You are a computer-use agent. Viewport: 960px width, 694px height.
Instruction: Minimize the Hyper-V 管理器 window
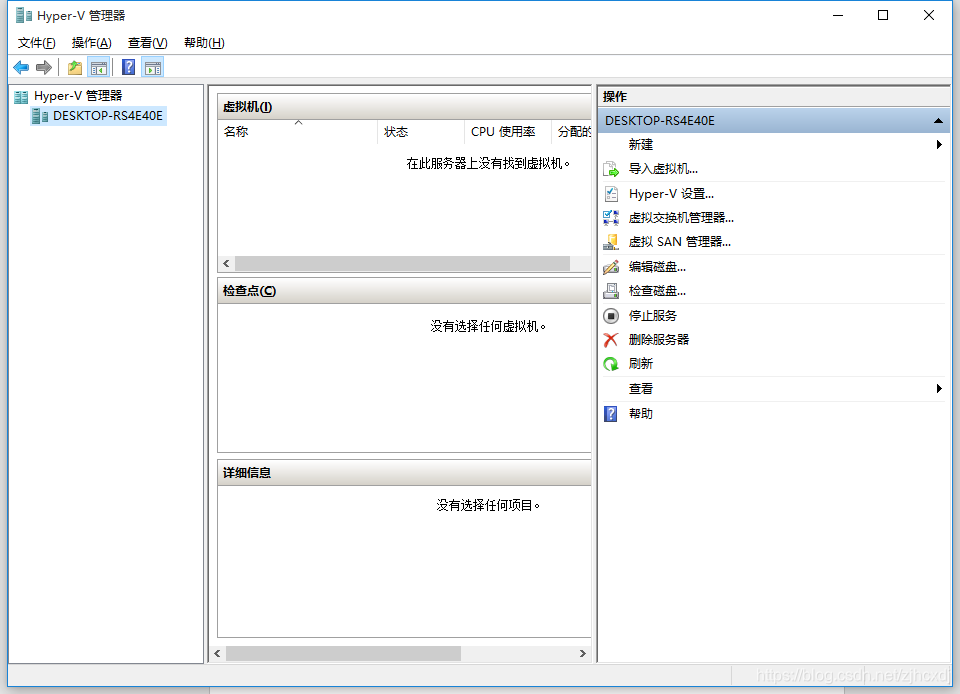[838, 15]
